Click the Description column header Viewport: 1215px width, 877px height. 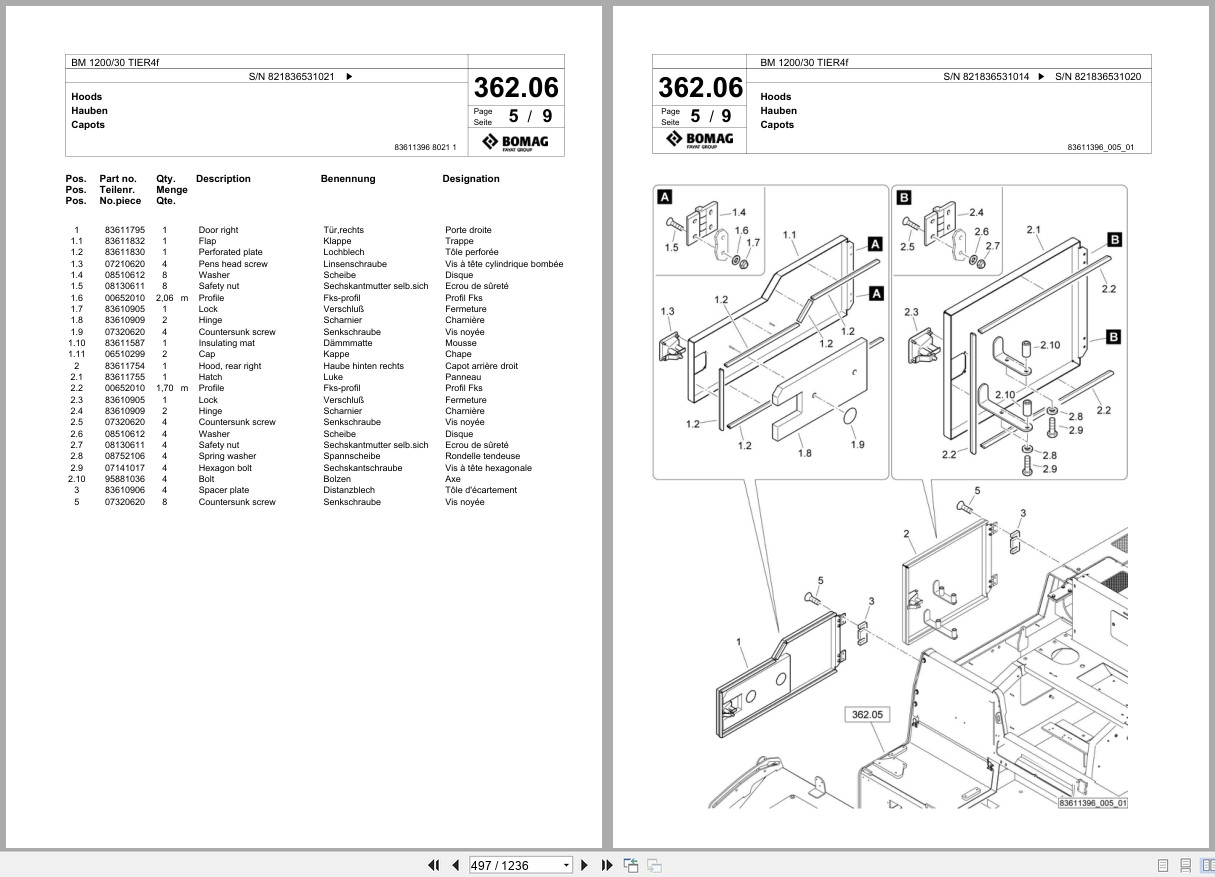(223, 179)
